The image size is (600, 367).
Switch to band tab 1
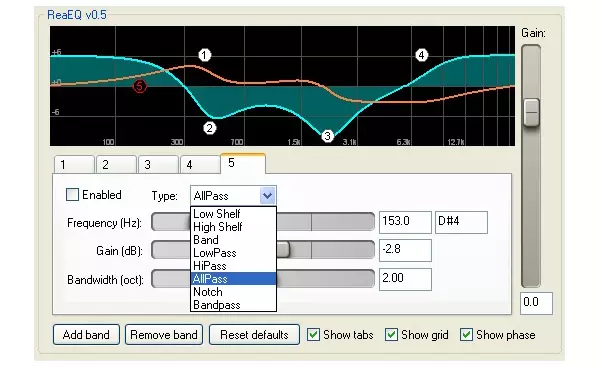click(74, 165)
